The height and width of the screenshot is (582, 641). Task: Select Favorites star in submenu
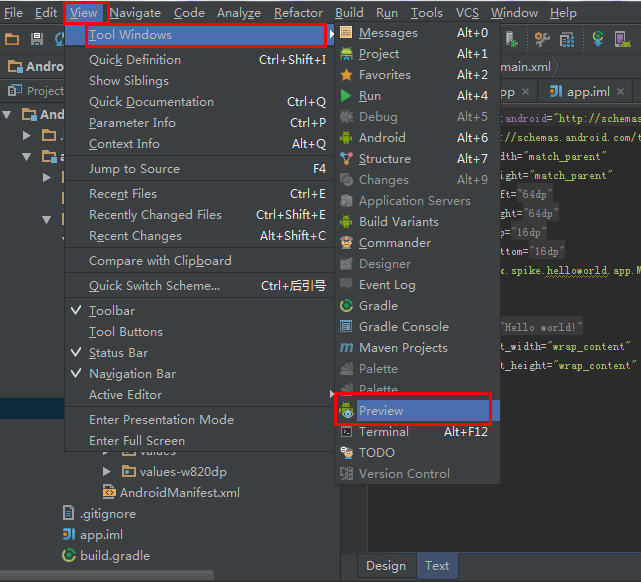(x=417, y=75)
